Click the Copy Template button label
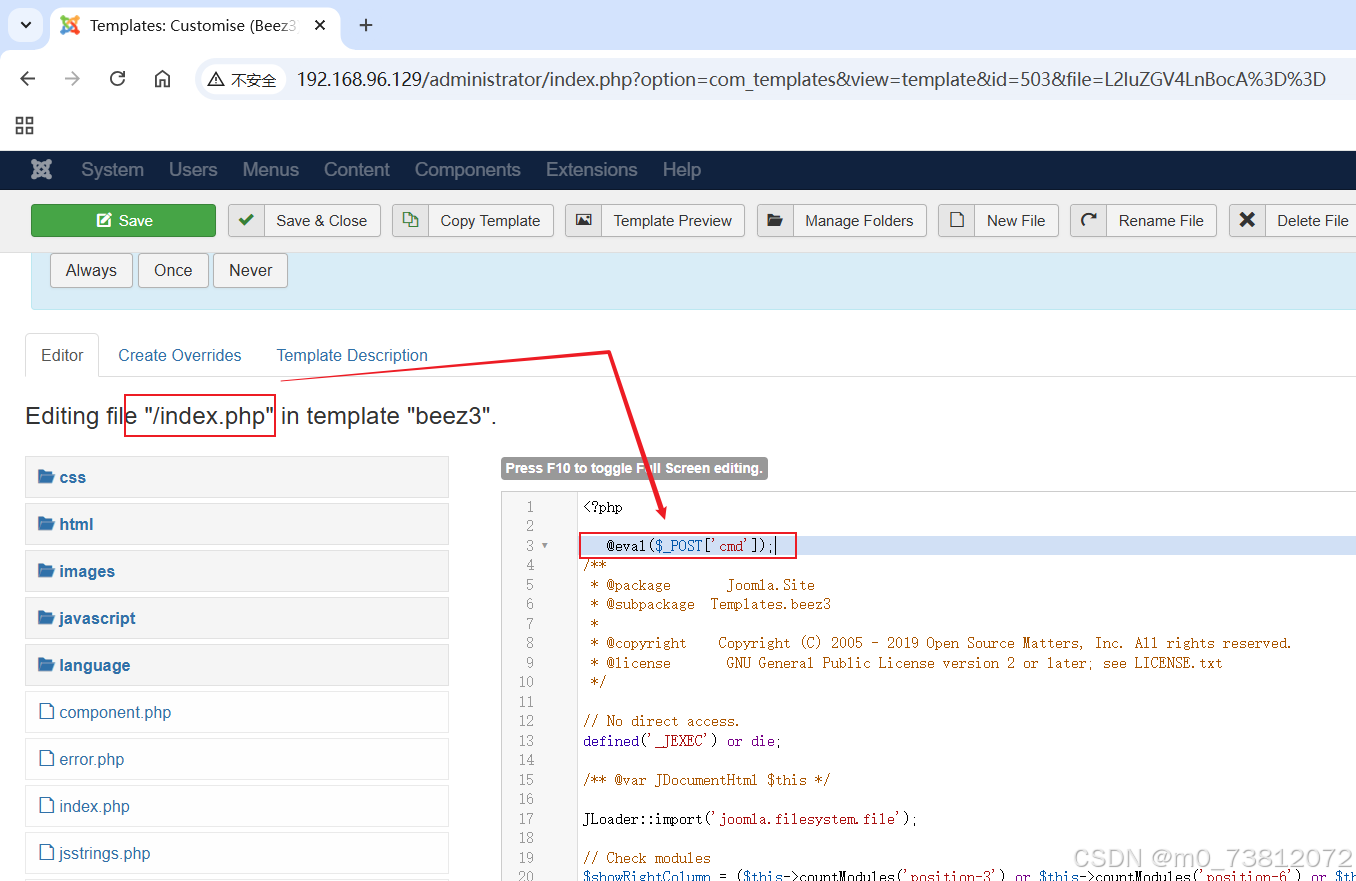 pos(490,221)
